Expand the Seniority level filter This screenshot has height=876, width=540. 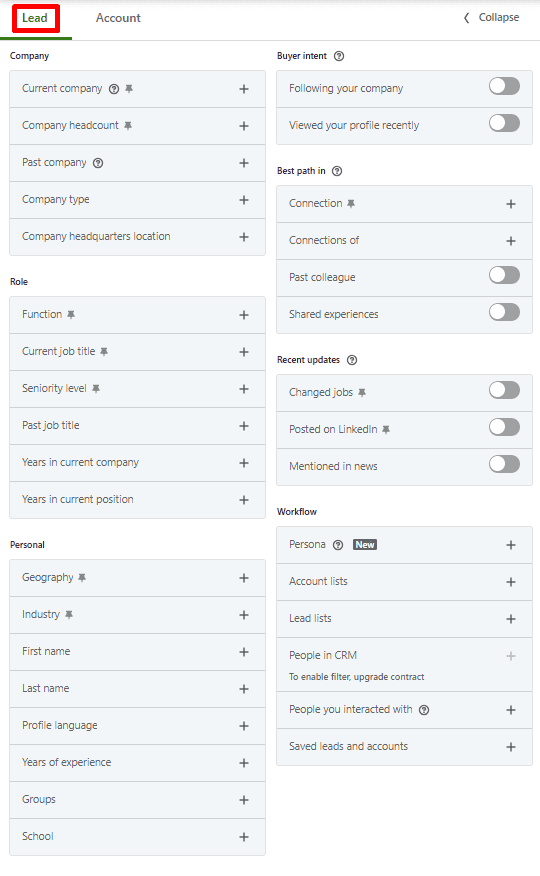[x=137, y=389]
